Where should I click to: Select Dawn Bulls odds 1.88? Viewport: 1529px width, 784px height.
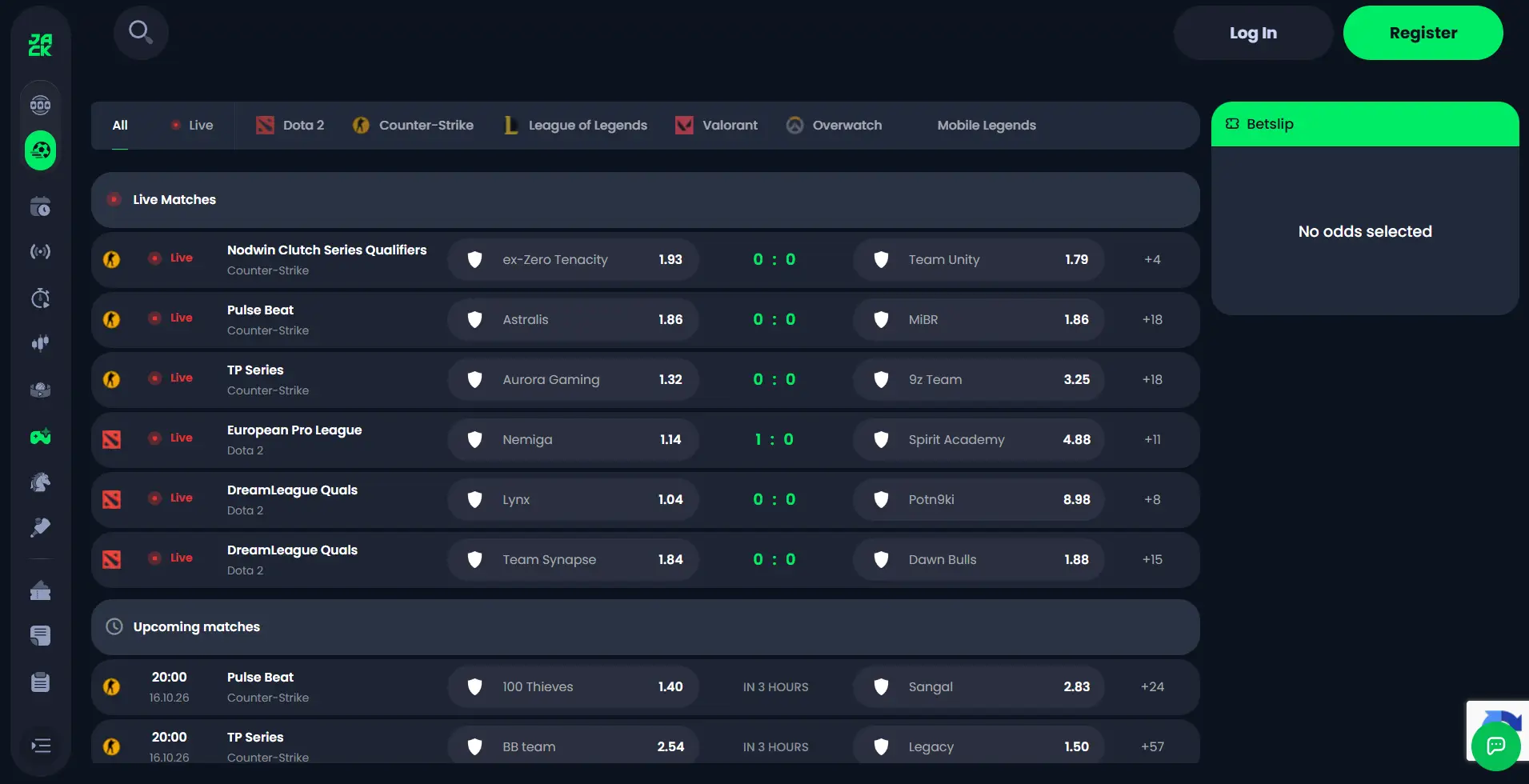click(979, 559)
